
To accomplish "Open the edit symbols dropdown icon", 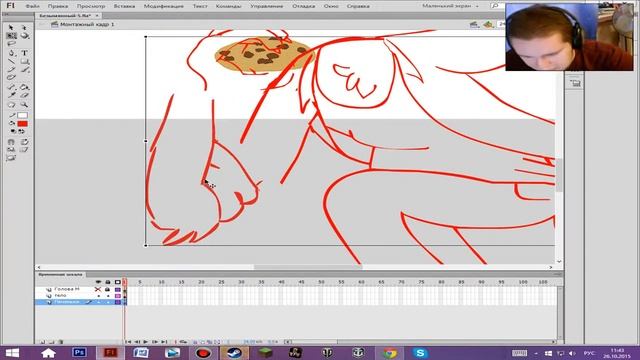I will tap(489, 24).
